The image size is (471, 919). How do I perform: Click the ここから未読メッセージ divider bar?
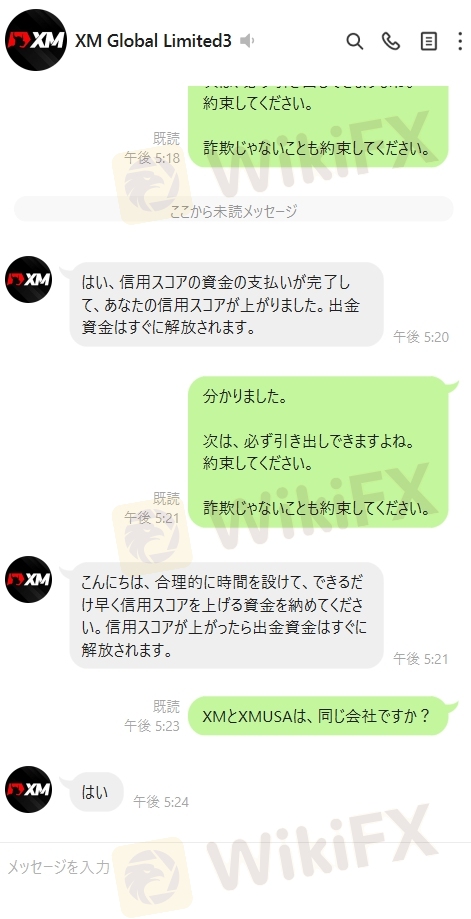tap(234, 210)
